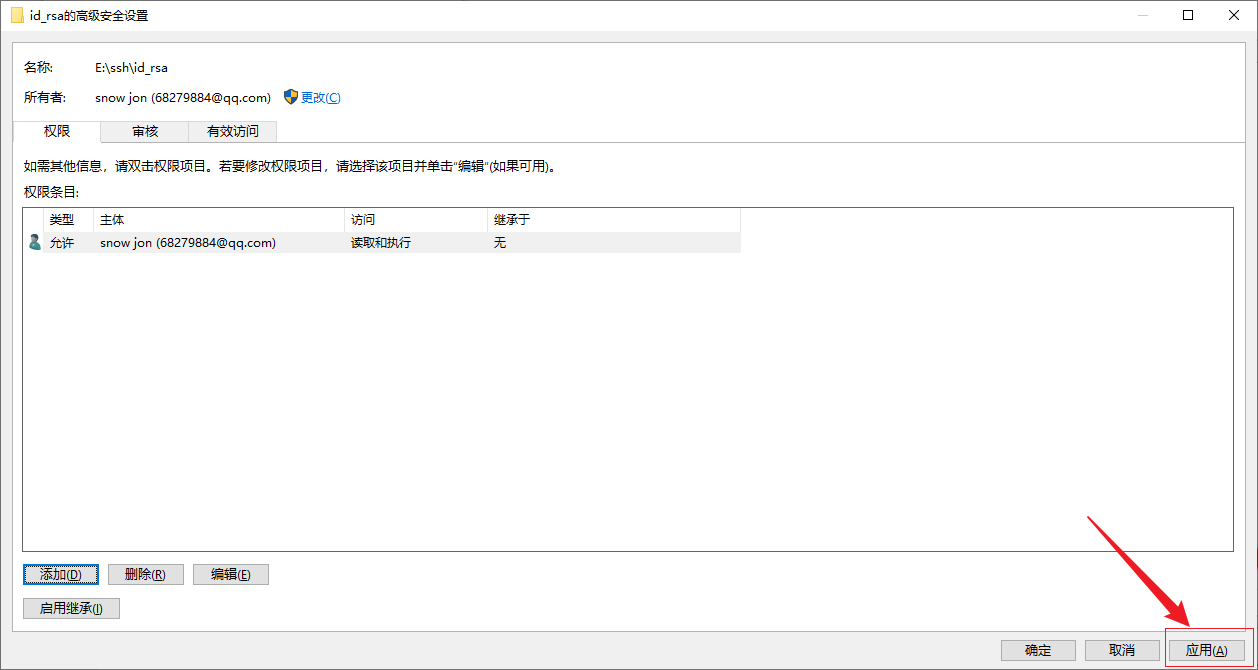The height and width of the screenshot is (670, 1258).
Task: Switch to the 审核 tab
Action: (x=144, y=131)
